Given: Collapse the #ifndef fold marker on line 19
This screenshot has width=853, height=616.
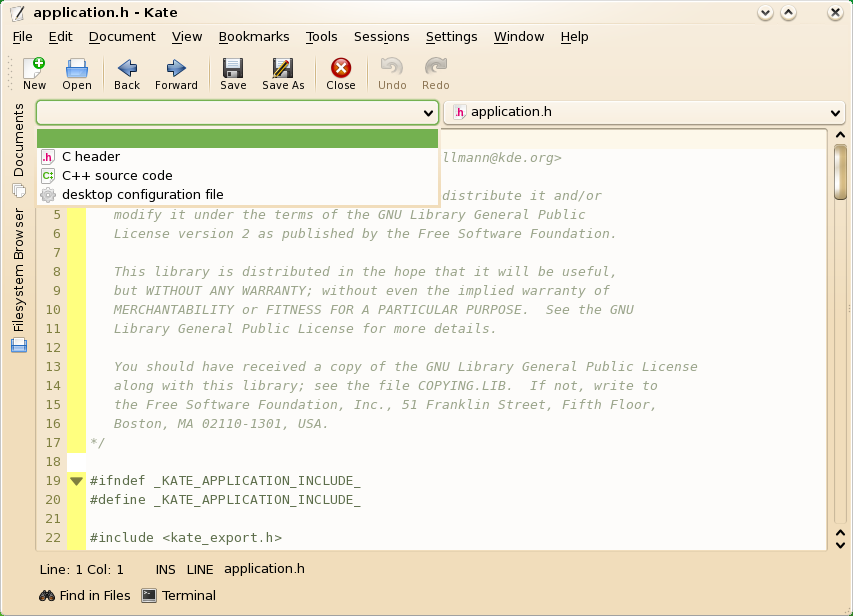Looking at the screenshot, I should pos(76,481).
